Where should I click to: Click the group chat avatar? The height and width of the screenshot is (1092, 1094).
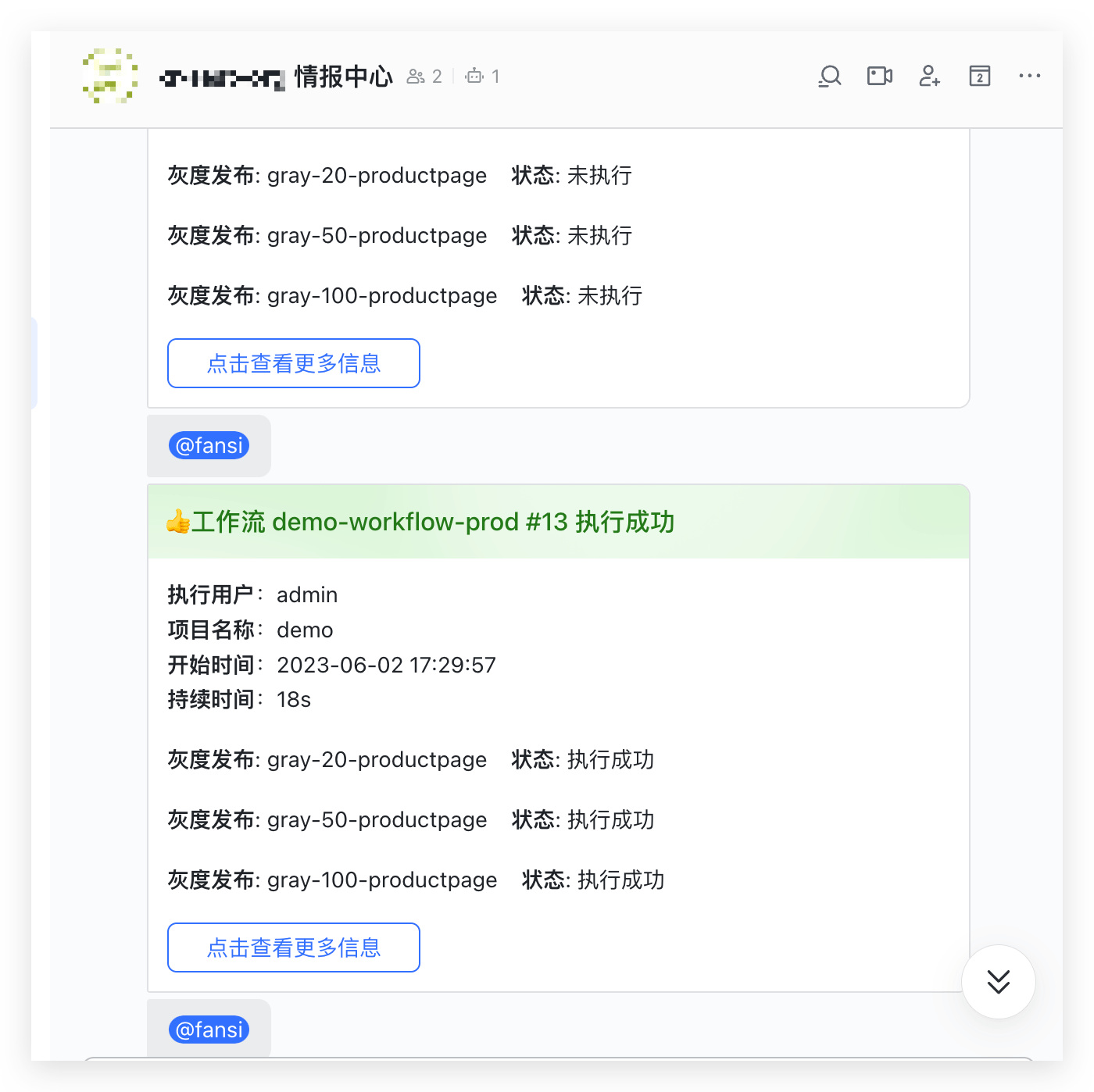(109, 77)
